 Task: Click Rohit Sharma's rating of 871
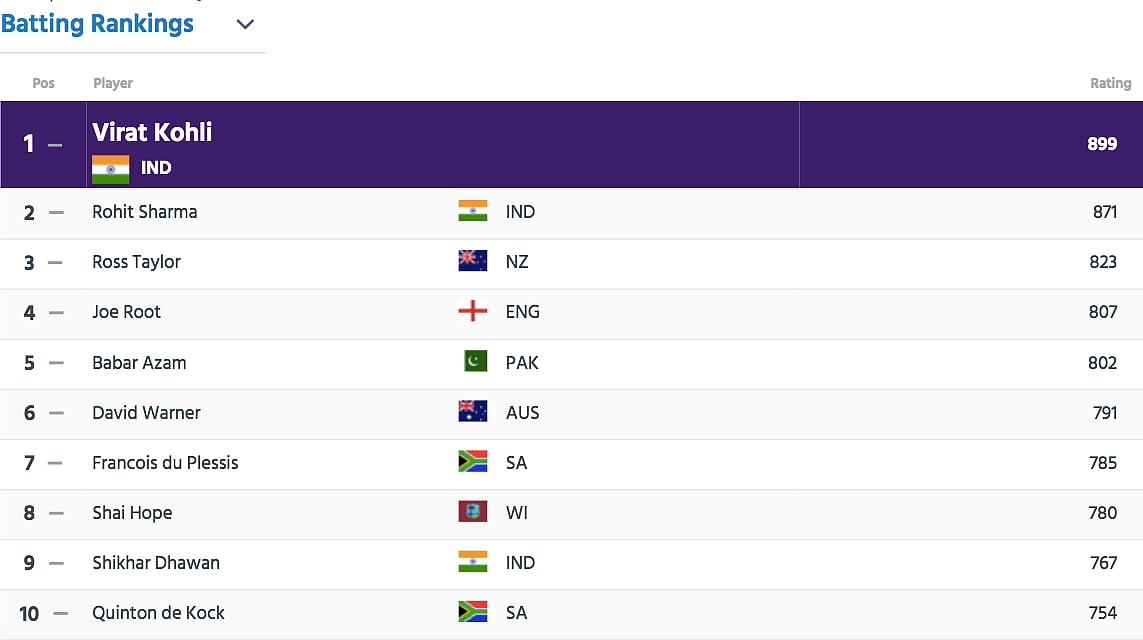click(1103, 211)
